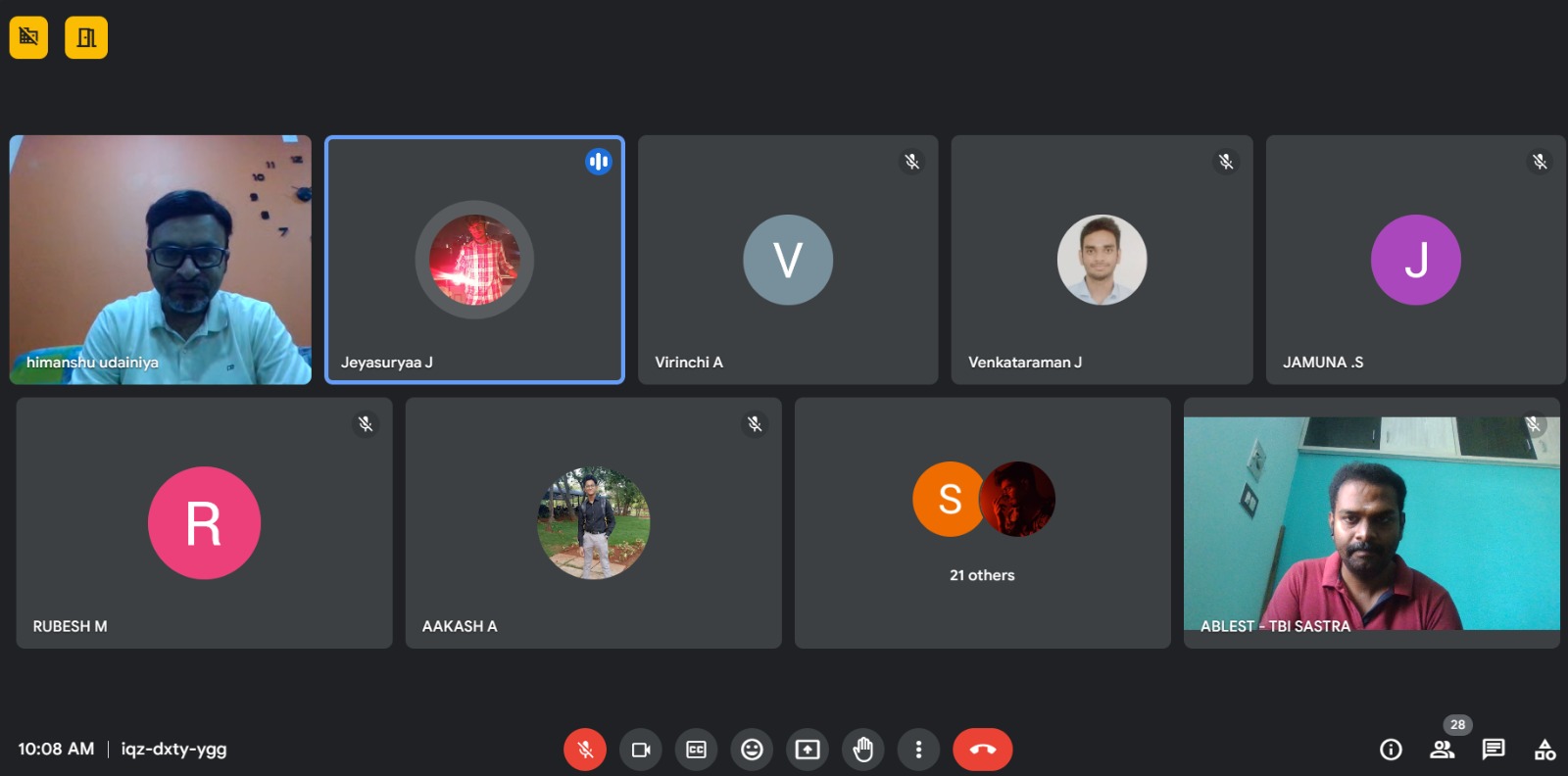Turn on the camera button
Screen dimensions: 1568x776
pyautogui.click(x=641, y=750)
